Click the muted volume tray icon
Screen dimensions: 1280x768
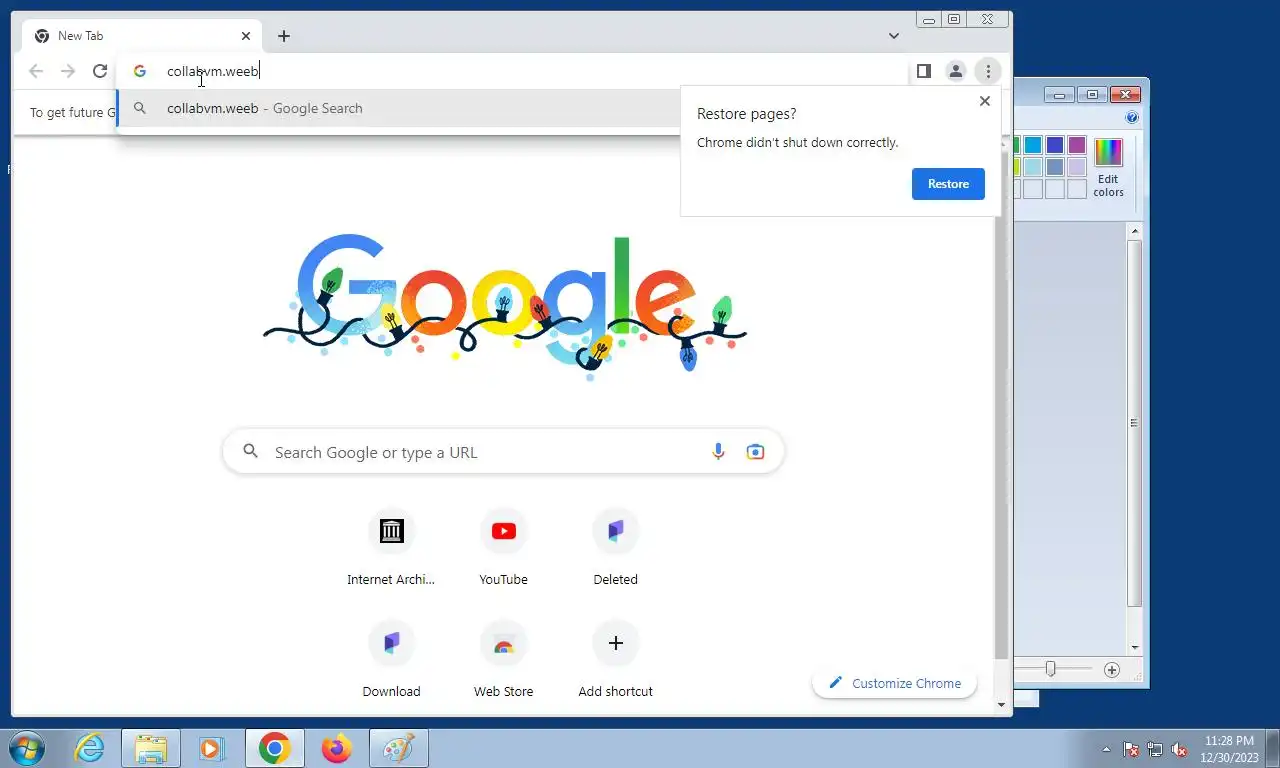point(1179,749)
